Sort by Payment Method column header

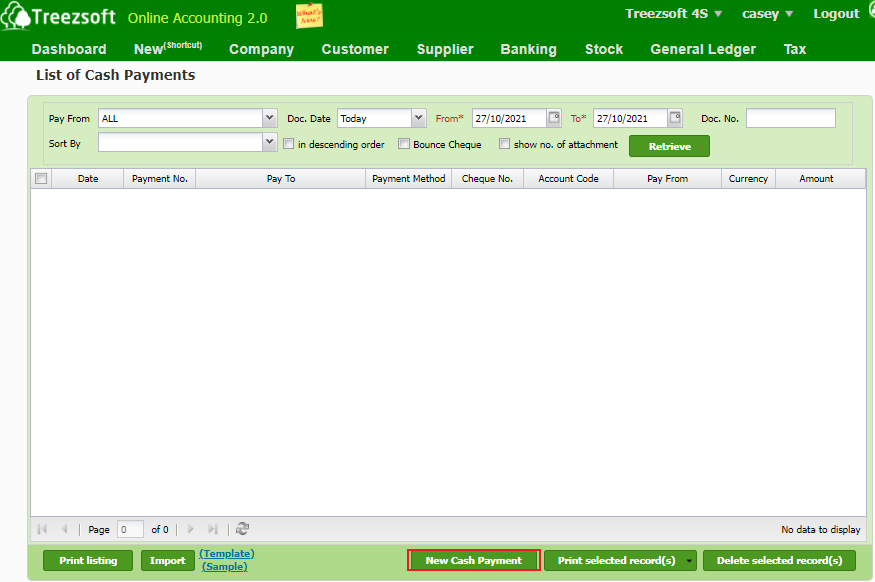[x=408, y=179]
